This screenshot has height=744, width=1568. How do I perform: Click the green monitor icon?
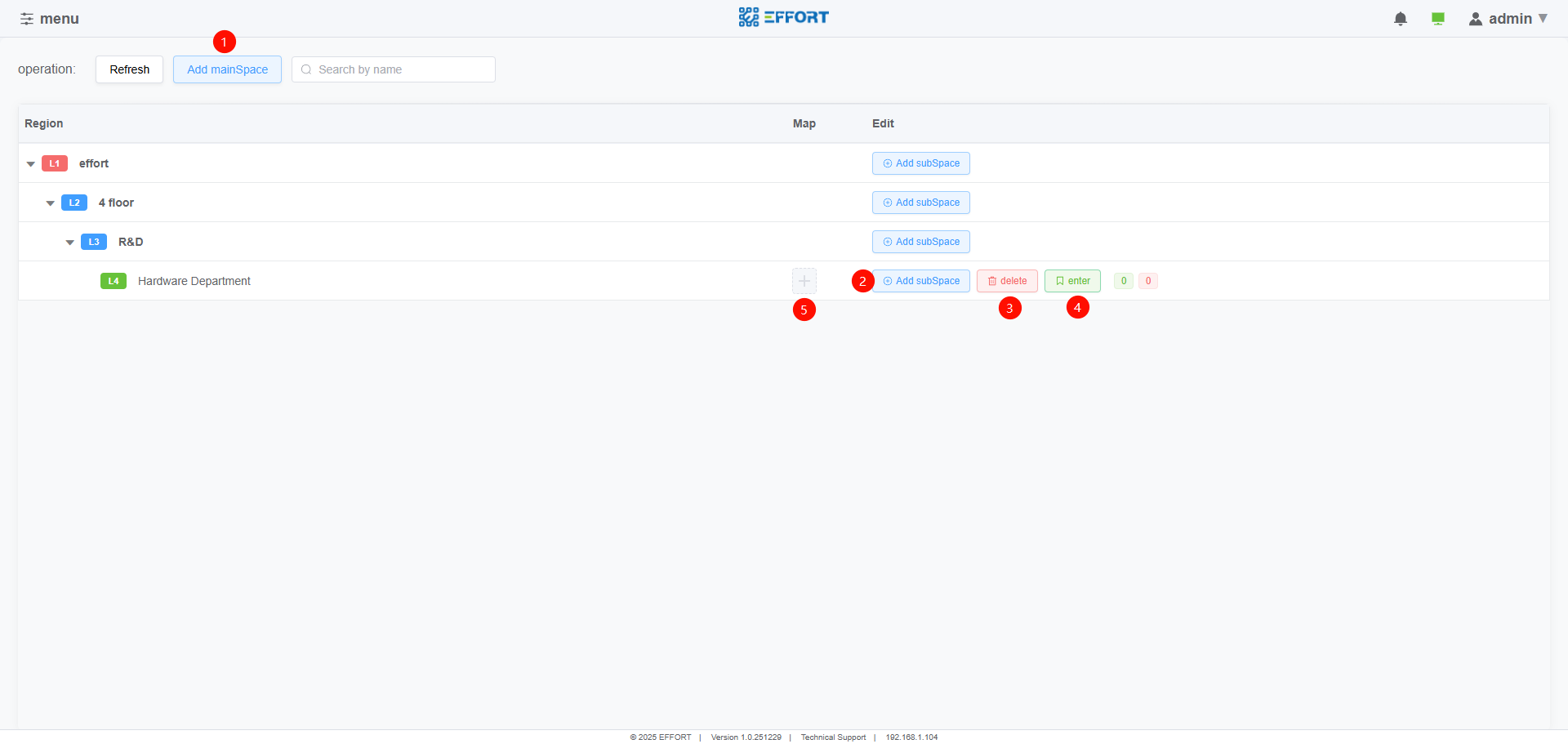(x=1437, y=19)
